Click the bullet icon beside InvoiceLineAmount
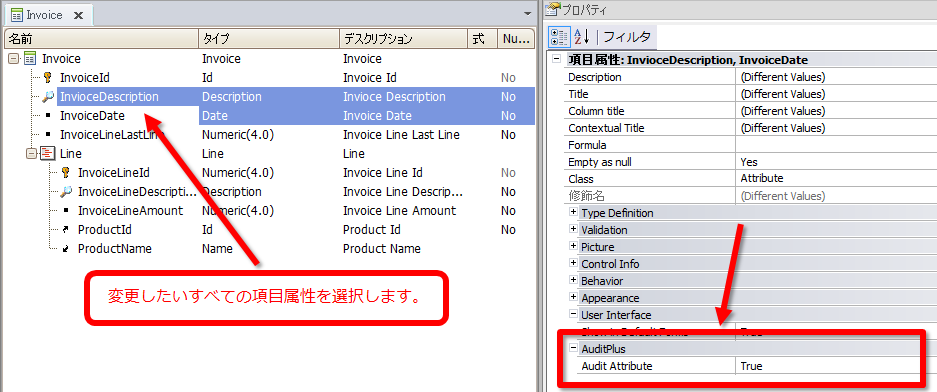Image resolution: width=937 pixels, height=392 pixels. (66, 211)
